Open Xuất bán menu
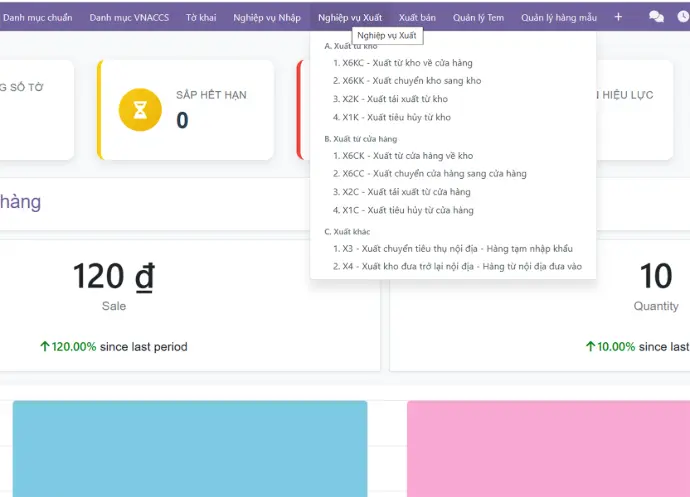Image resolution: width=690 pixels, height=497 pixels. pos(417,18)
